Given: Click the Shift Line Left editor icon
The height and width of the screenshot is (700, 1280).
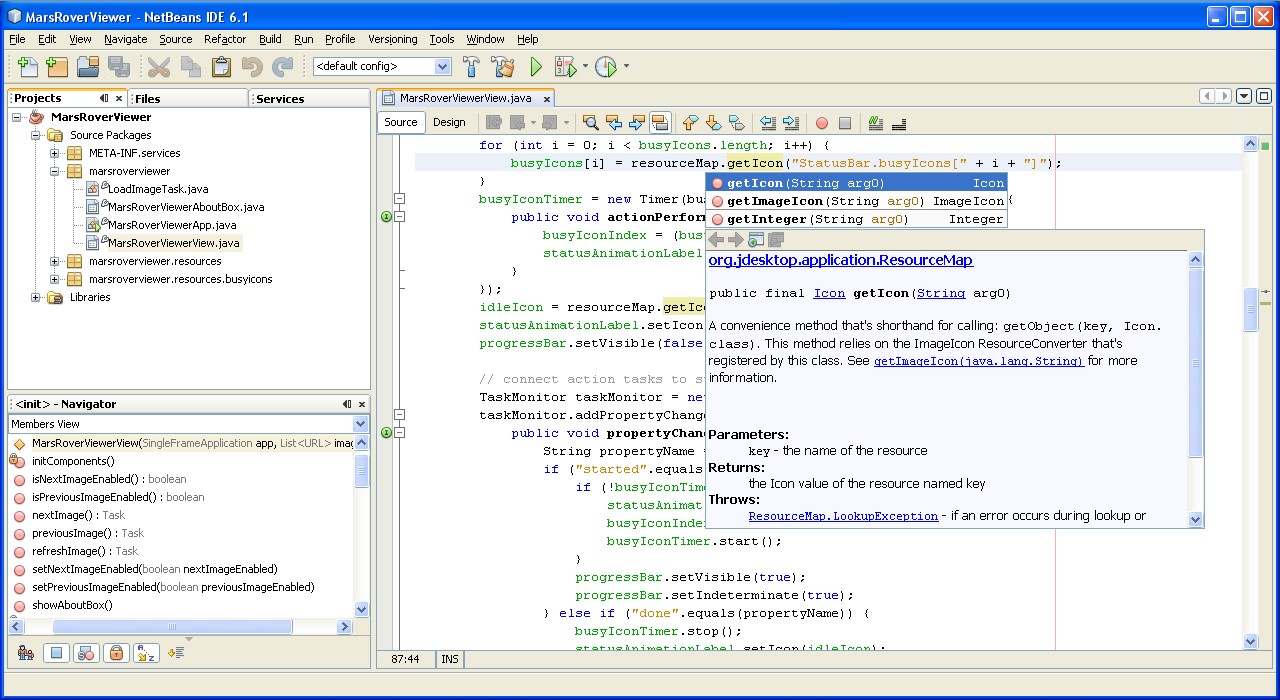Looking at the screenshot, I should tap(768, 123).
